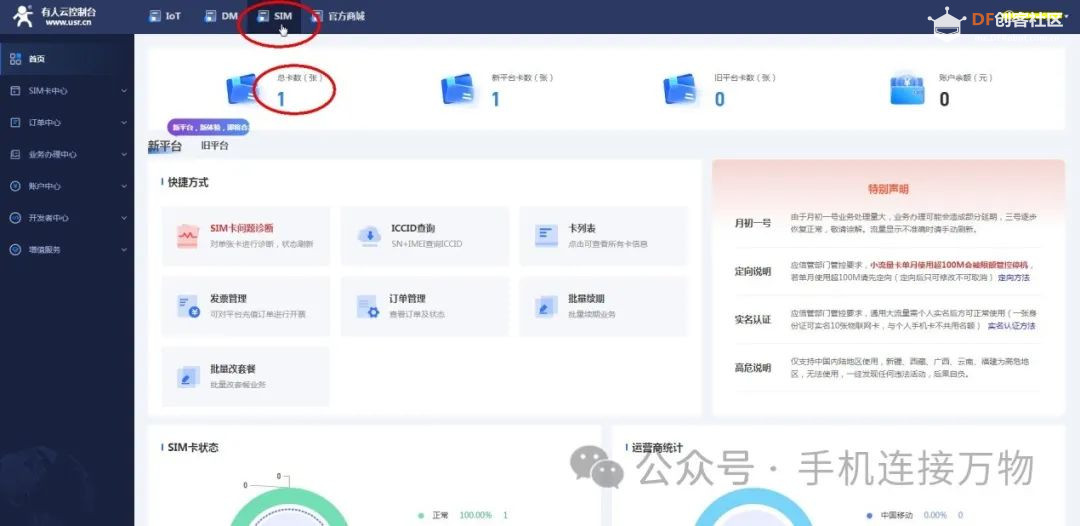This screenshot has width=1080, height=526.
Task: Expand the 业务办理中心 chevron
Action: [124, 154]
